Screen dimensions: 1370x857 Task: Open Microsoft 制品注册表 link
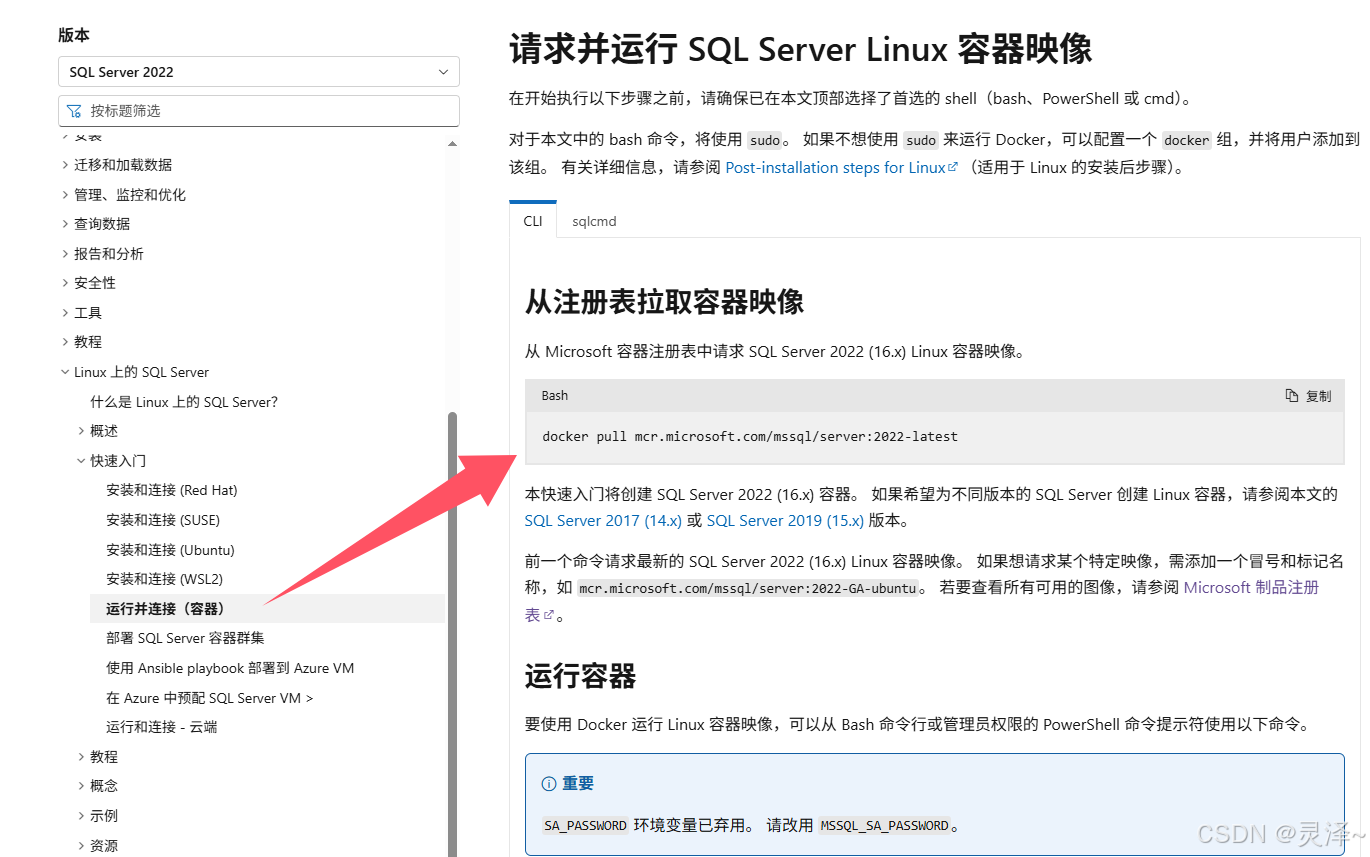coord(1251,588)
